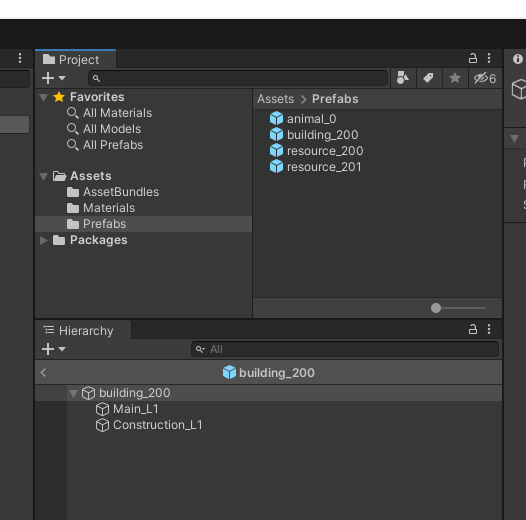The width and height of the screenshot is (526, 520).
Task: Click the Inspector GameObject cube icon
Action: (x=519, y=89)
